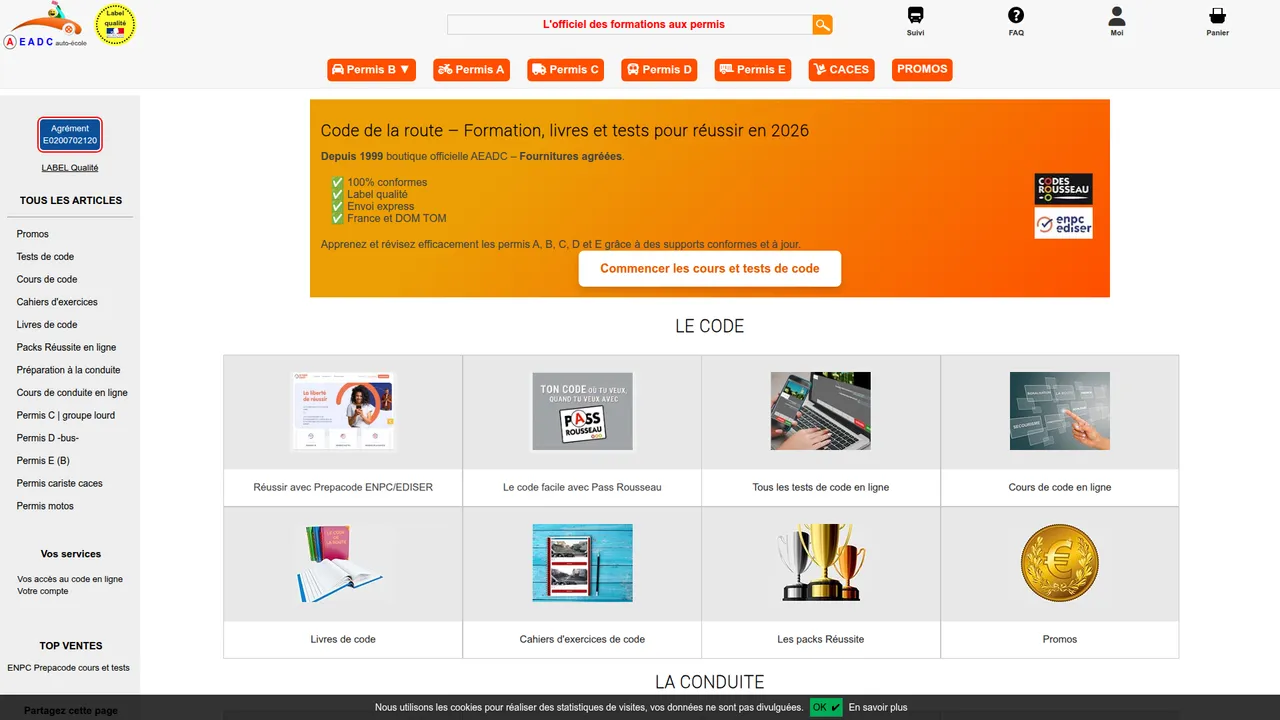Open Votre compte link
The width and height of the screenshot is (1280, 720).
pyautogui.click(x=43, y=591)
